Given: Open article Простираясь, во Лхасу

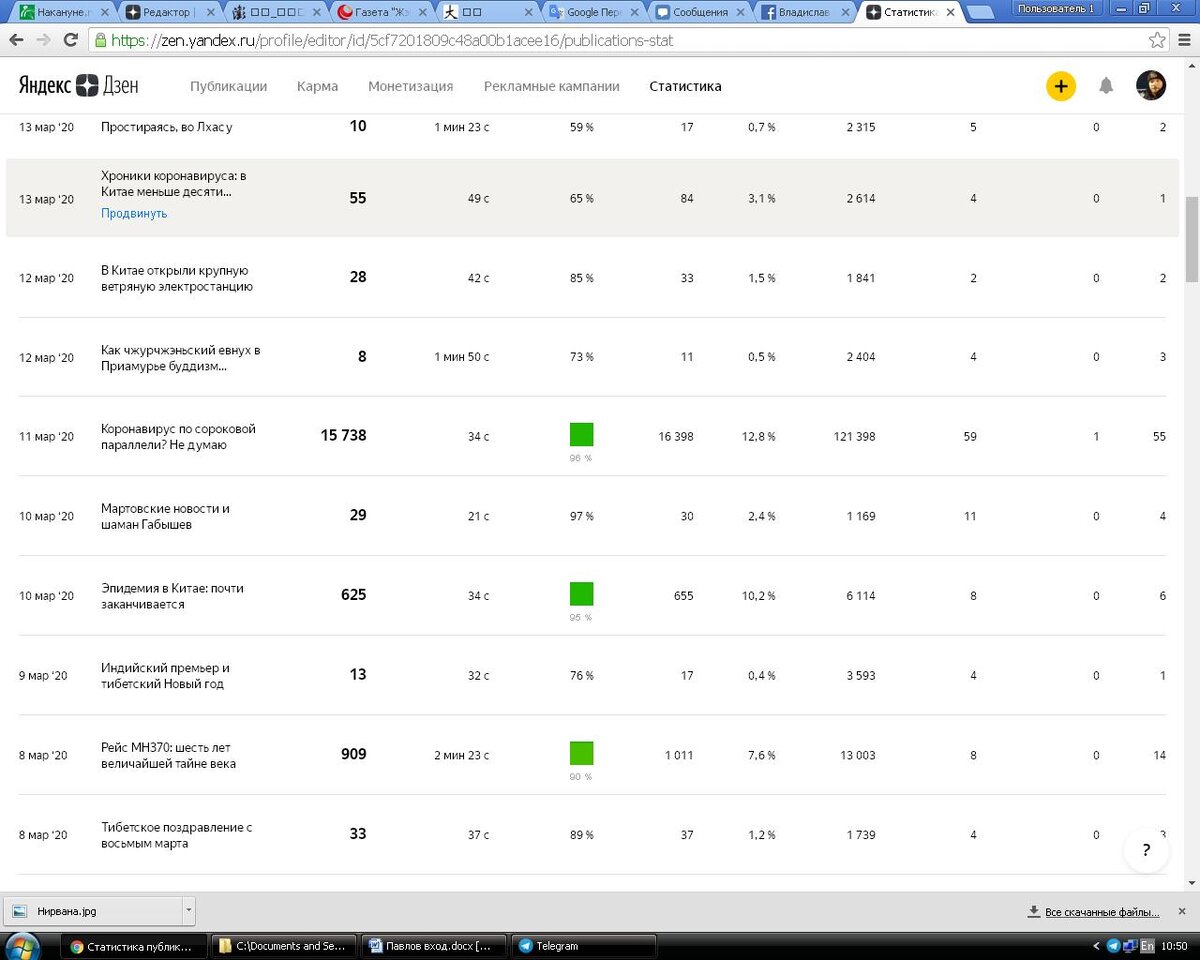Looking at the screenshot, I should [x=166, y=127].
